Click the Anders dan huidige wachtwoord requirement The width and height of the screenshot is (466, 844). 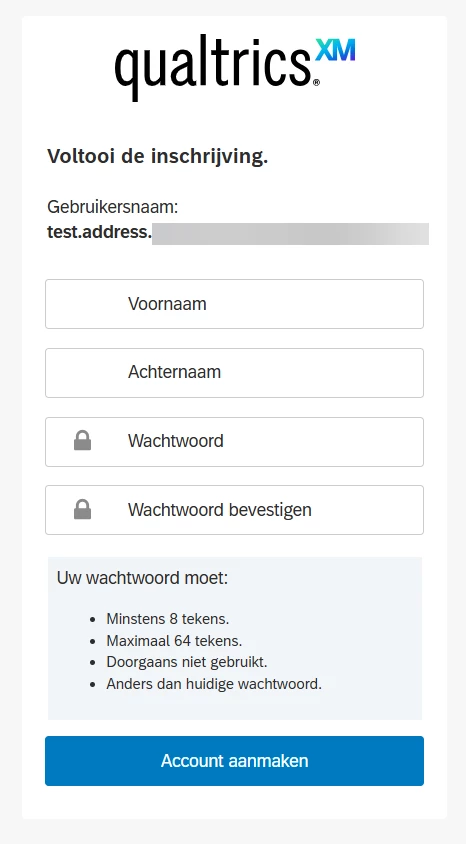(x=214, y=684)
